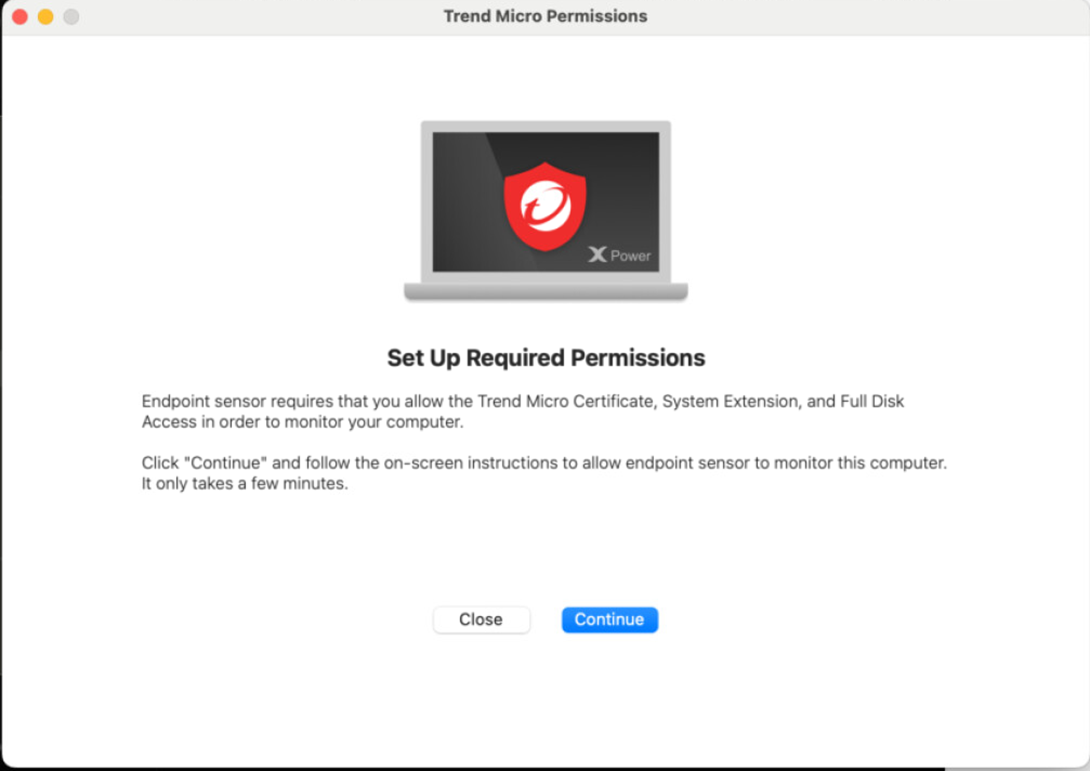Click the laptop illustration's gray base
This screenshot has height=771, width=1090.
pos(546,292)
